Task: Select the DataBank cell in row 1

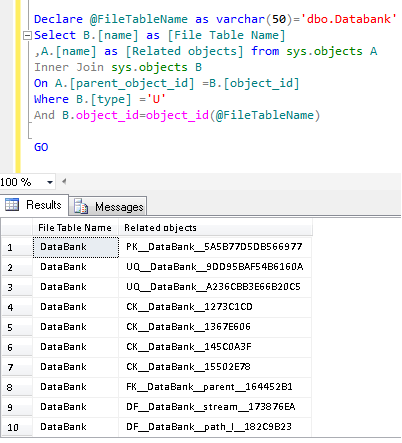Action: coord(76,247)
